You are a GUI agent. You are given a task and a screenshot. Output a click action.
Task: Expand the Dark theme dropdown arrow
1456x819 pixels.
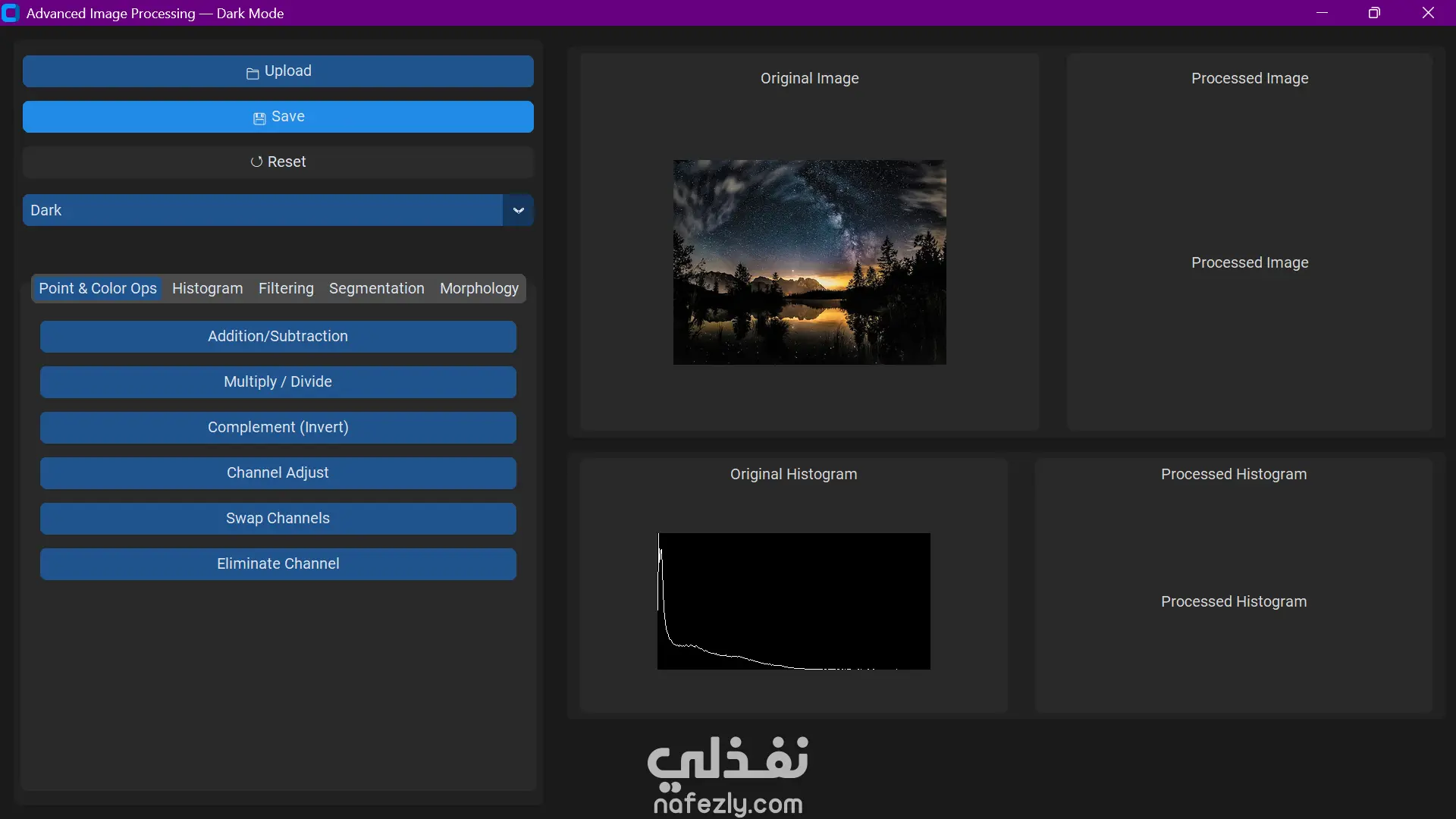[518, 210]
